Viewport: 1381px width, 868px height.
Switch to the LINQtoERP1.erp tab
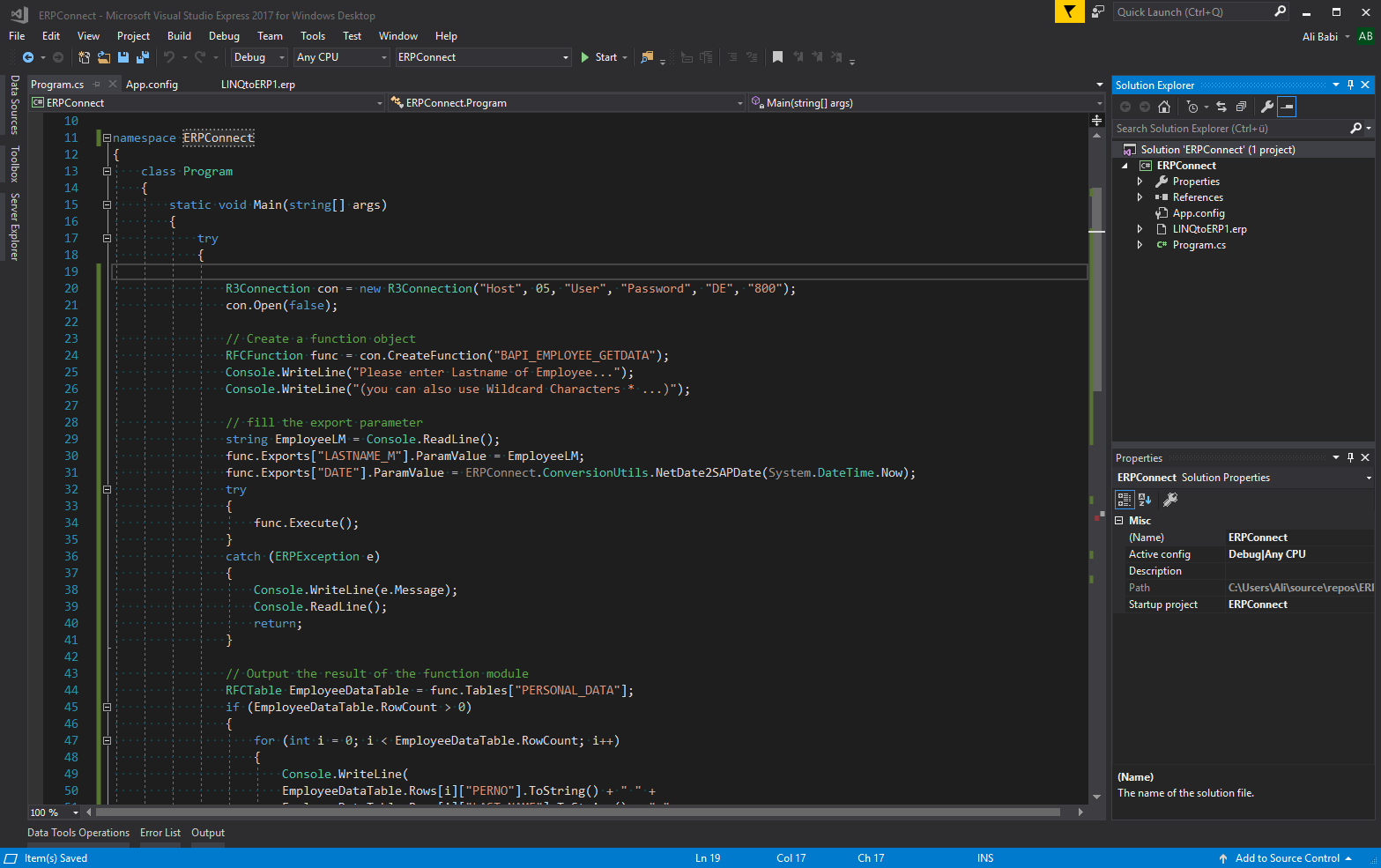coord(257,85)
